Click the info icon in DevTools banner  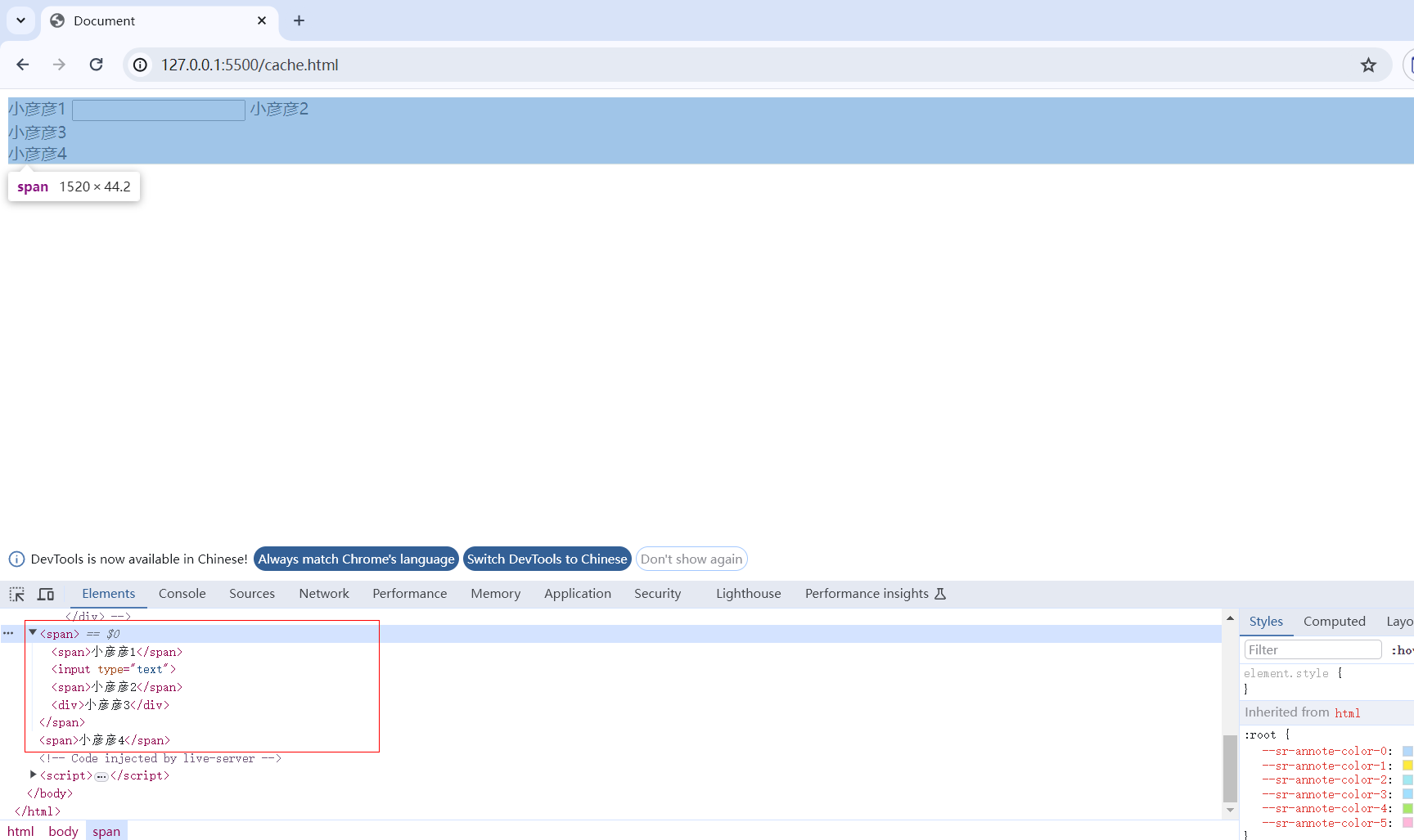pyautogui.click(x=16, y=559)
